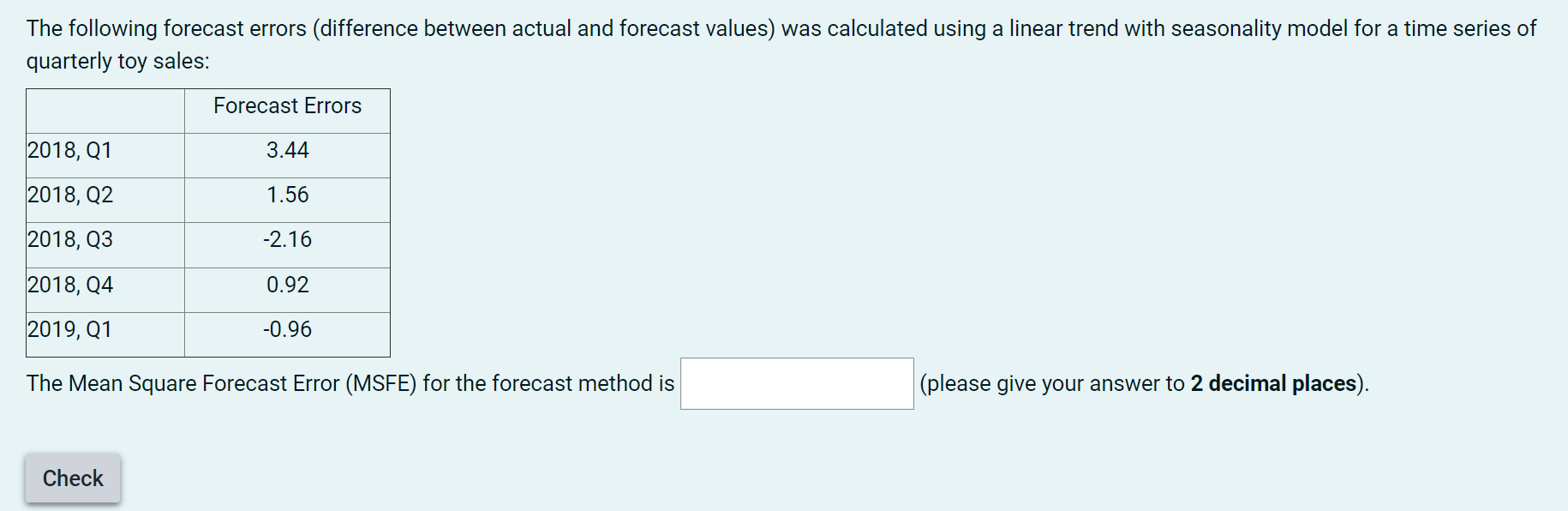The width and height of the screenshot is (1568, 511).
Task: Select the Forecast Errors column header
Action: pos(286,106)
